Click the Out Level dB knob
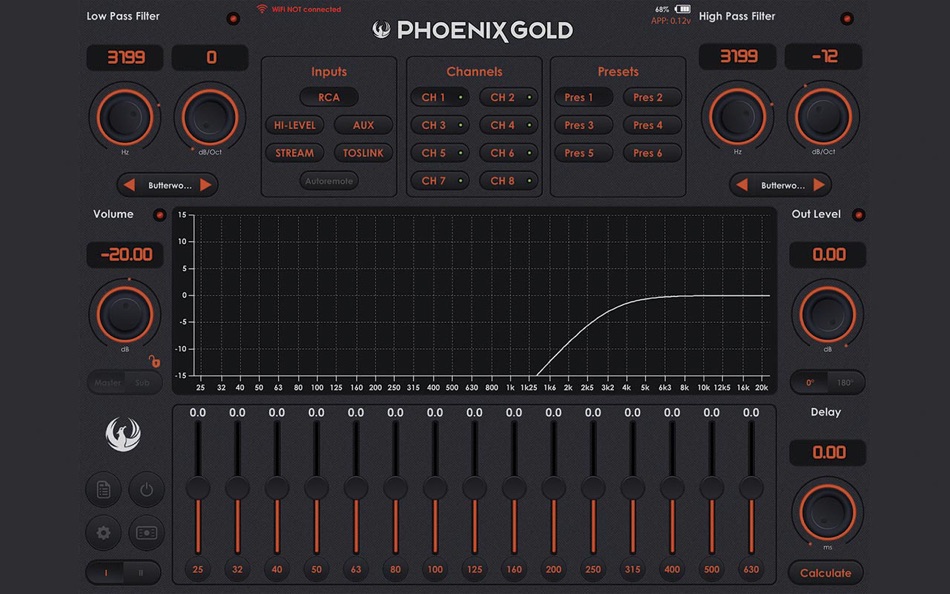The image size is (950, 594). click(x=827, y=314)
